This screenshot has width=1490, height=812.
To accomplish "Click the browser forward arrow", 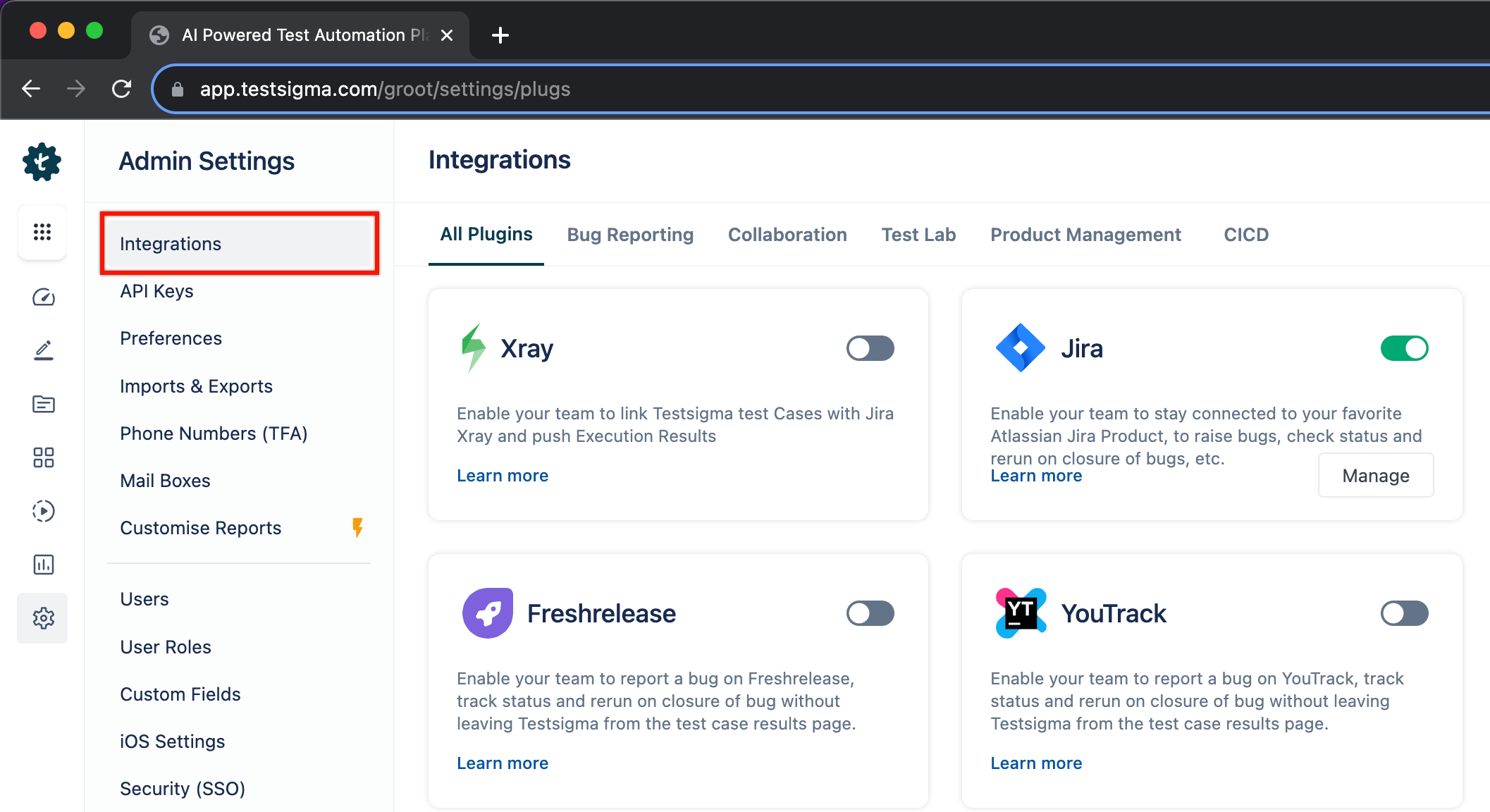I will (x=76, y=89).
